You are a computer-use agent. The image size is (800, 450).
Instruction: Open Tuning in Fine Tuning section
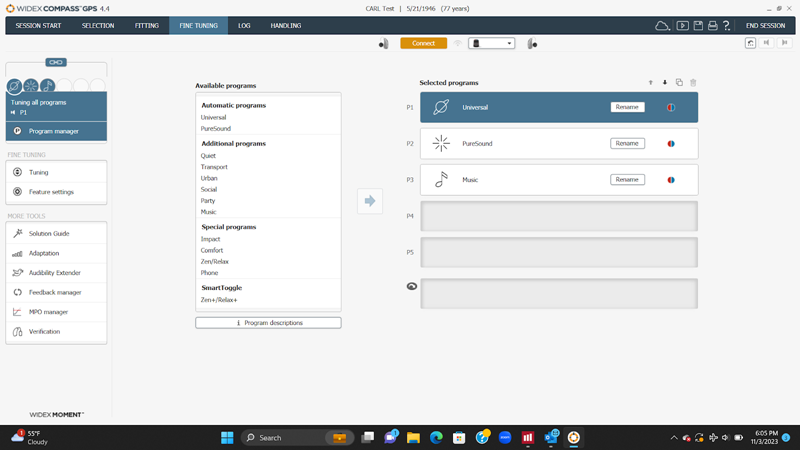point(56,172)
